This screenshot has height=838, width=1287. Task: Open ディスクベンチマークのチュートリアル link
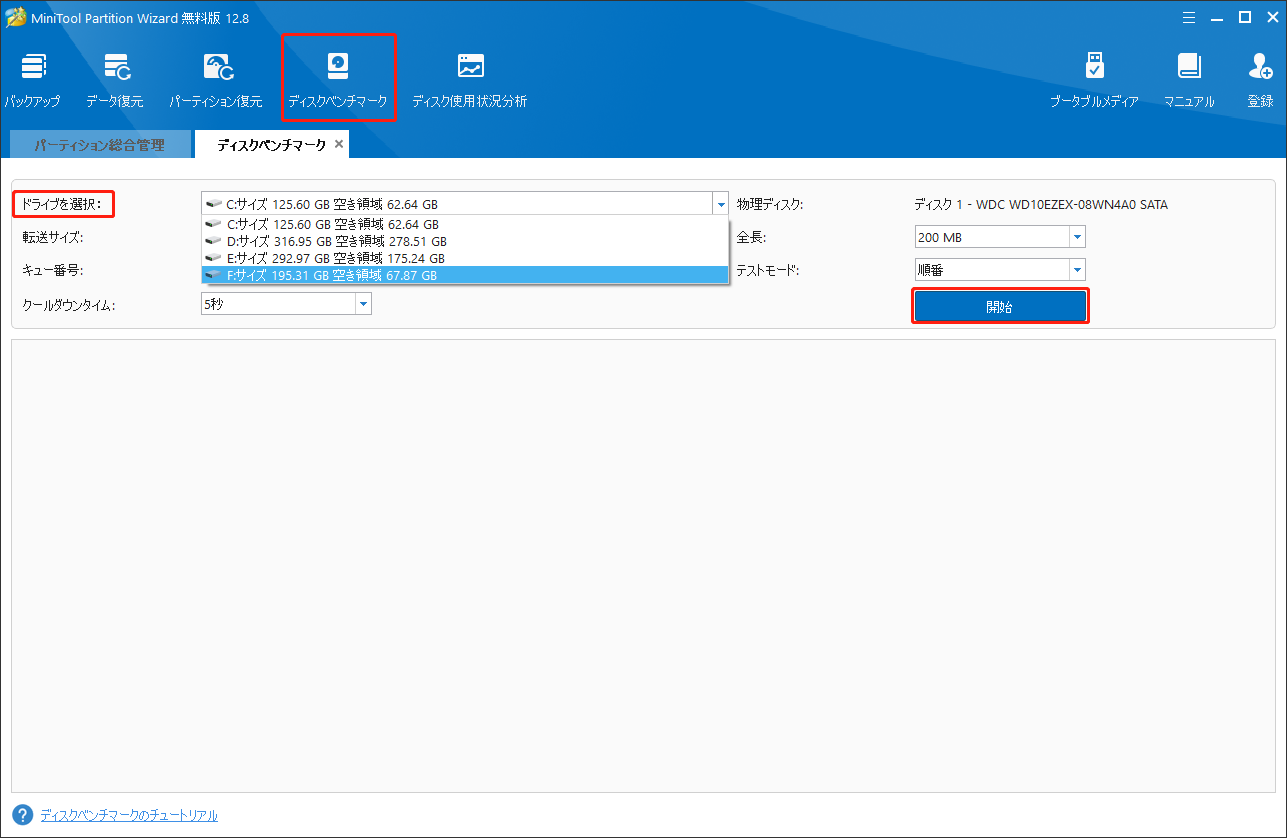129,815
